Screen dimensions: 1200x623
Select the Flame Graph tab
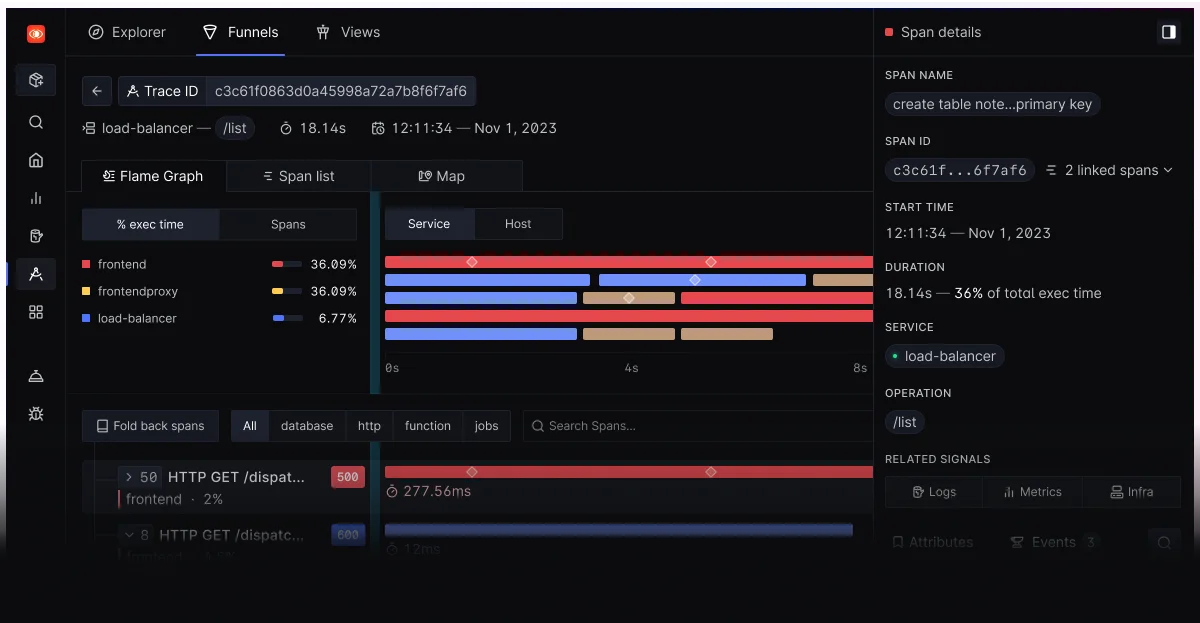[154, 176]
